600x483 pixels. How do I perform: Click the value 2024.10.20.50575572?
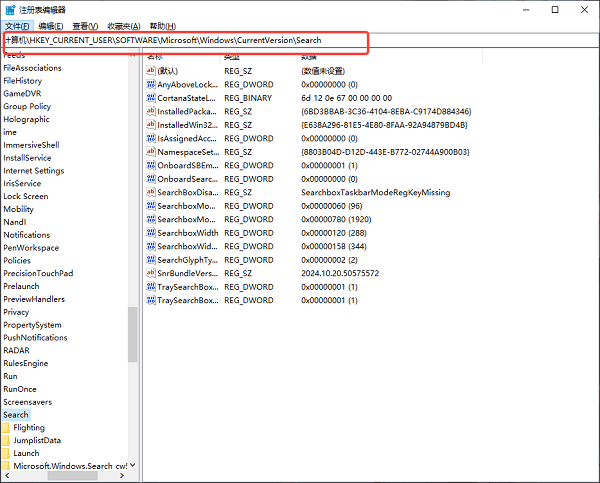pyautogui.click(x=340, y=273)
